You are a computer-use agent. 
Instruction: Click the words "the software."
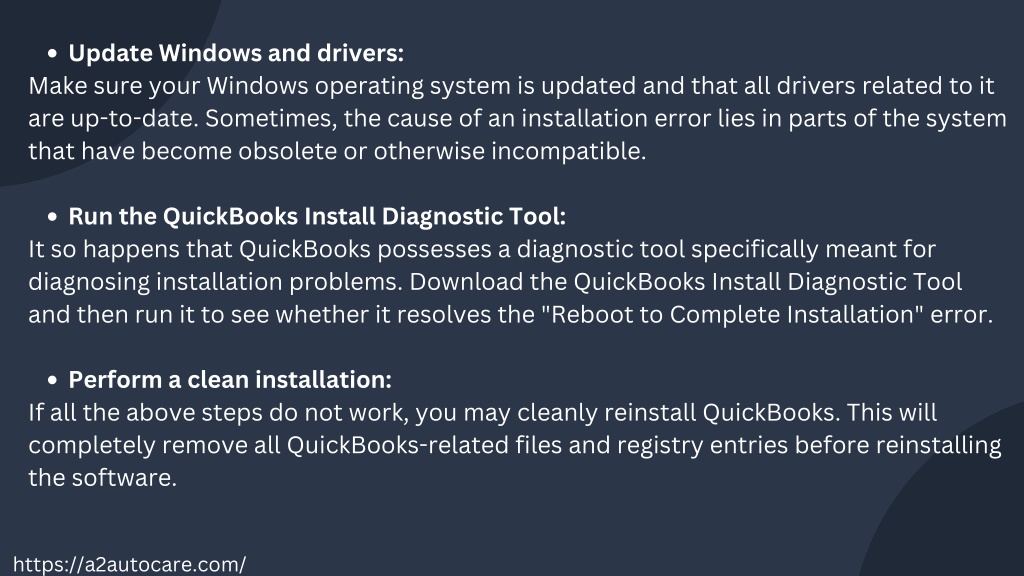point(103,477)
